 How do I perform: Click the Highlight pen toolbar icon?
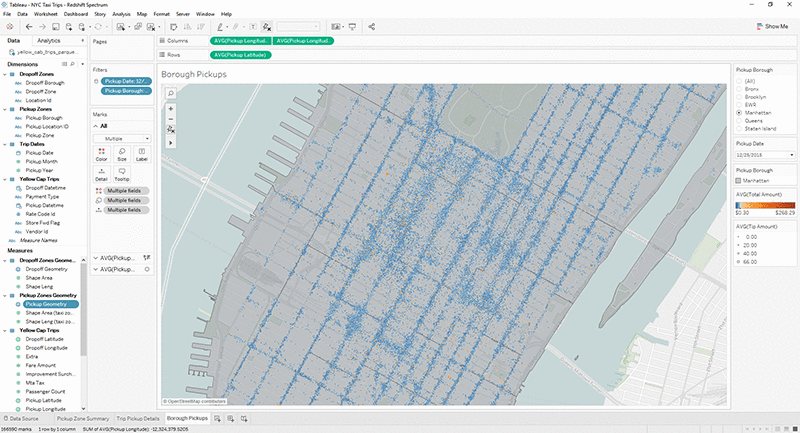pos(220,27)
